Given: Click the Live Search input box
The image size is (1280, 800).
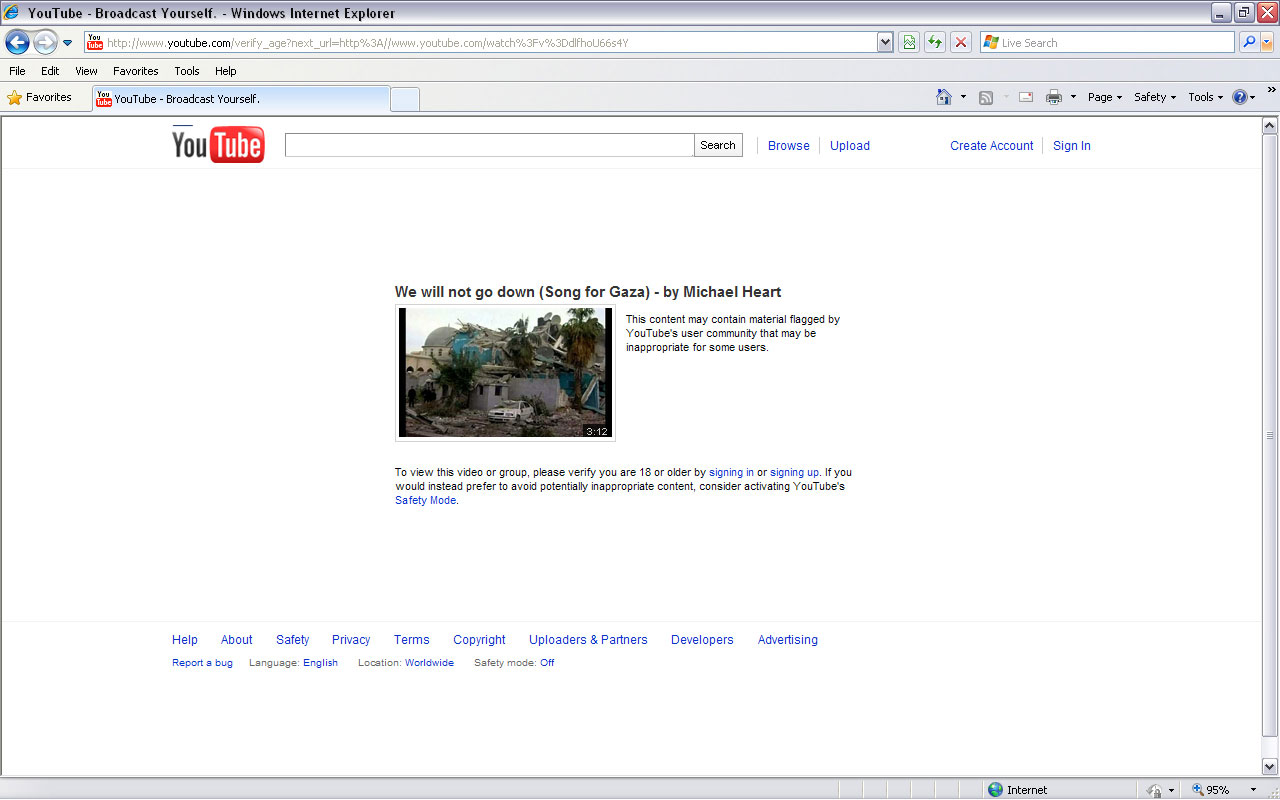Looking at the screenshot, I should click(1107, 43).
